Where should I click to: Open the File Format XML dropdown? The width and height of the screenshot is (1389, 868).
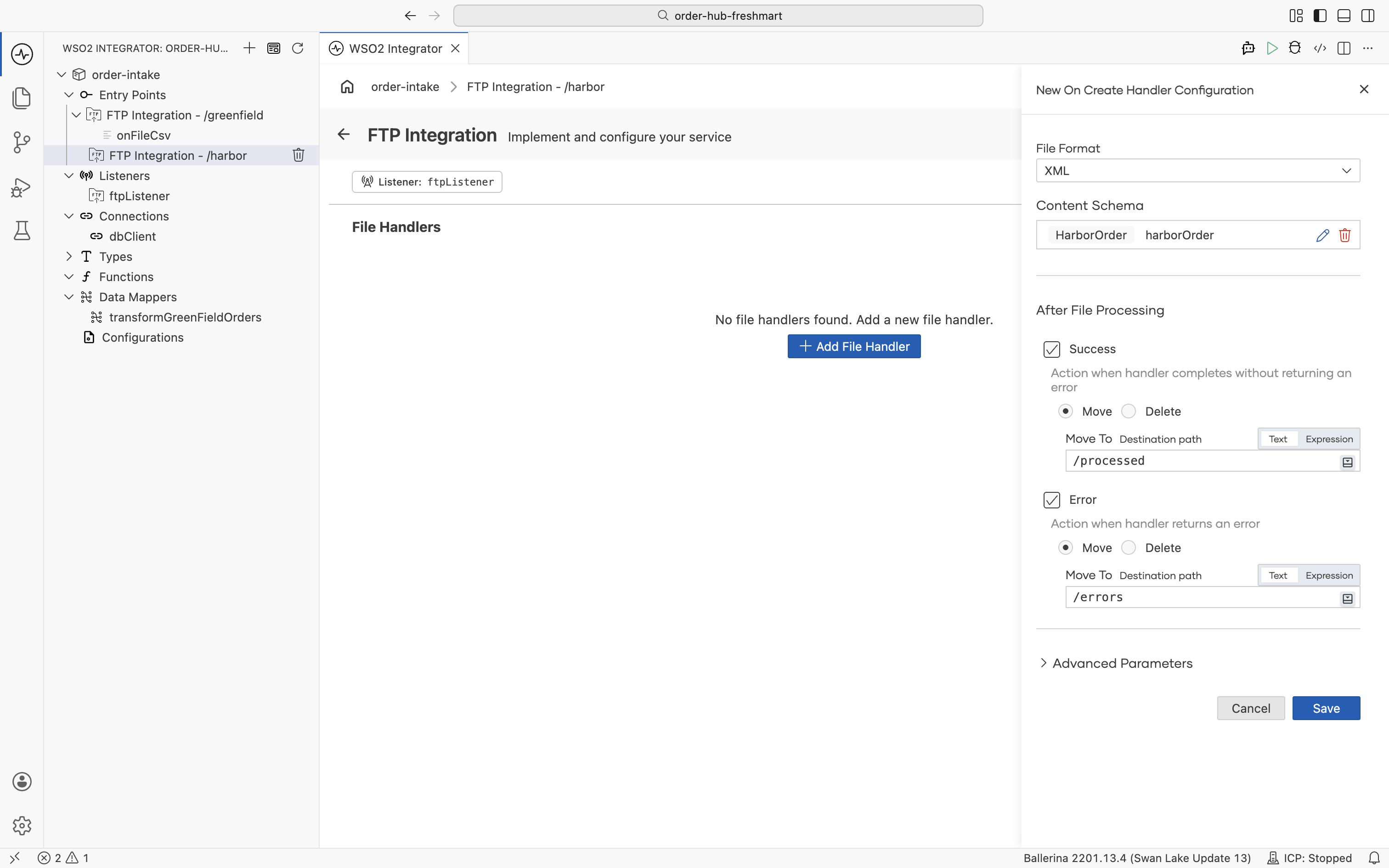pyautogui.click(x=1198, y=170)
